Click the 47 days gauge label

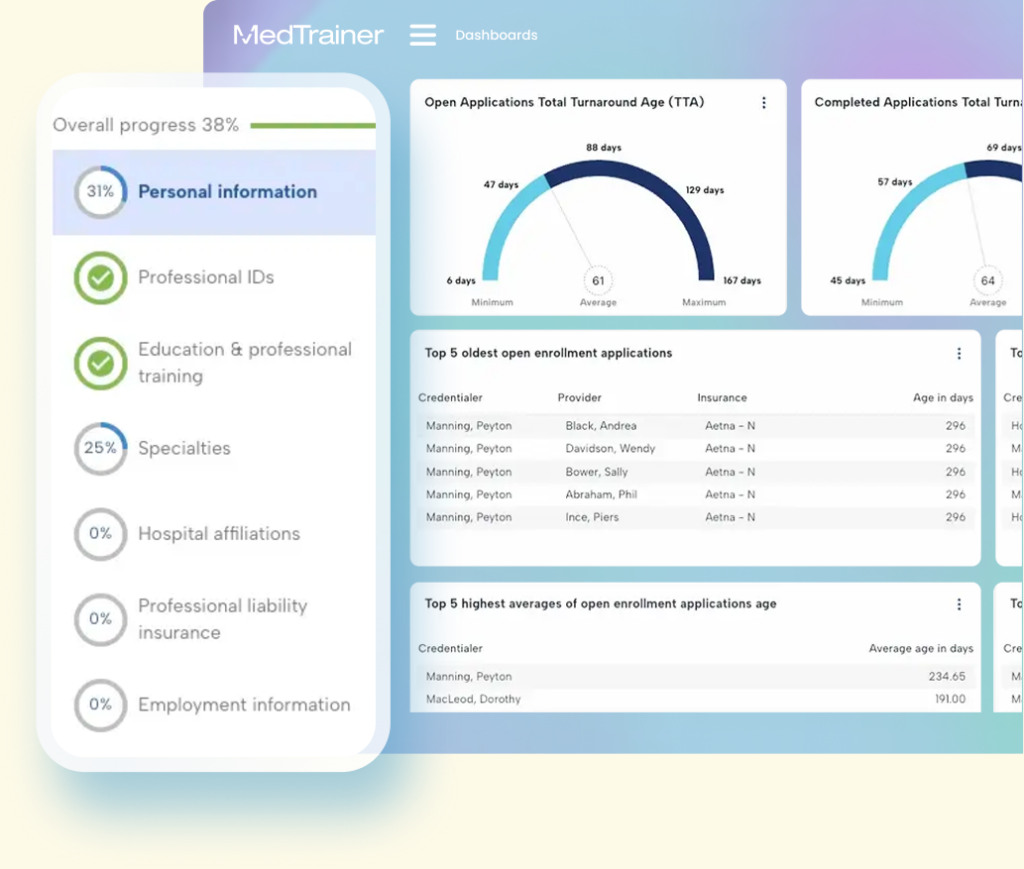(x=501, y=185)
